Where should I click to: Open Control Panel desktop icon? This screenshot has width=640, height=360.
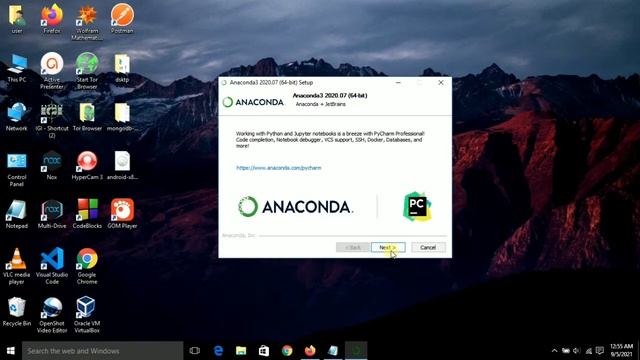[17, 169]
